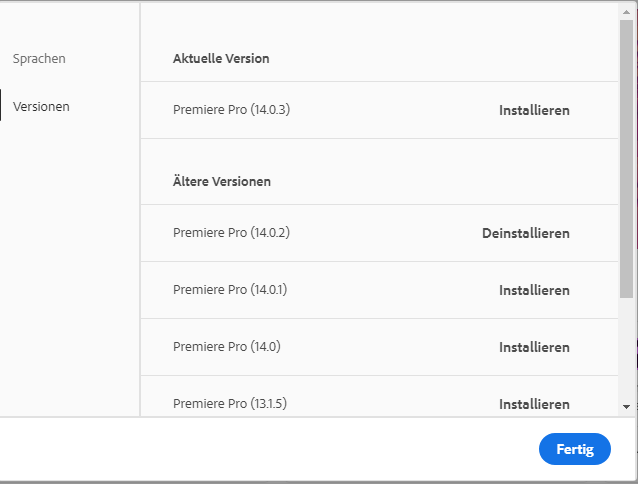Uninstall Premiere Pro 14.0.2 via Deinstallieren
Viewport: 638px width, 484px height.
coord(525,233)
